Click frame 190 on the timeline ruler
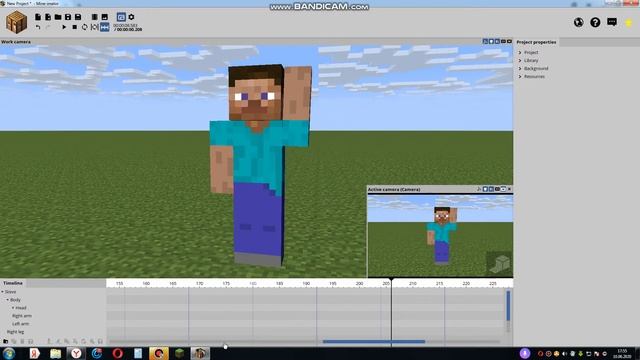The height and width of the screenshot is (360, 640). pos(306,283)
